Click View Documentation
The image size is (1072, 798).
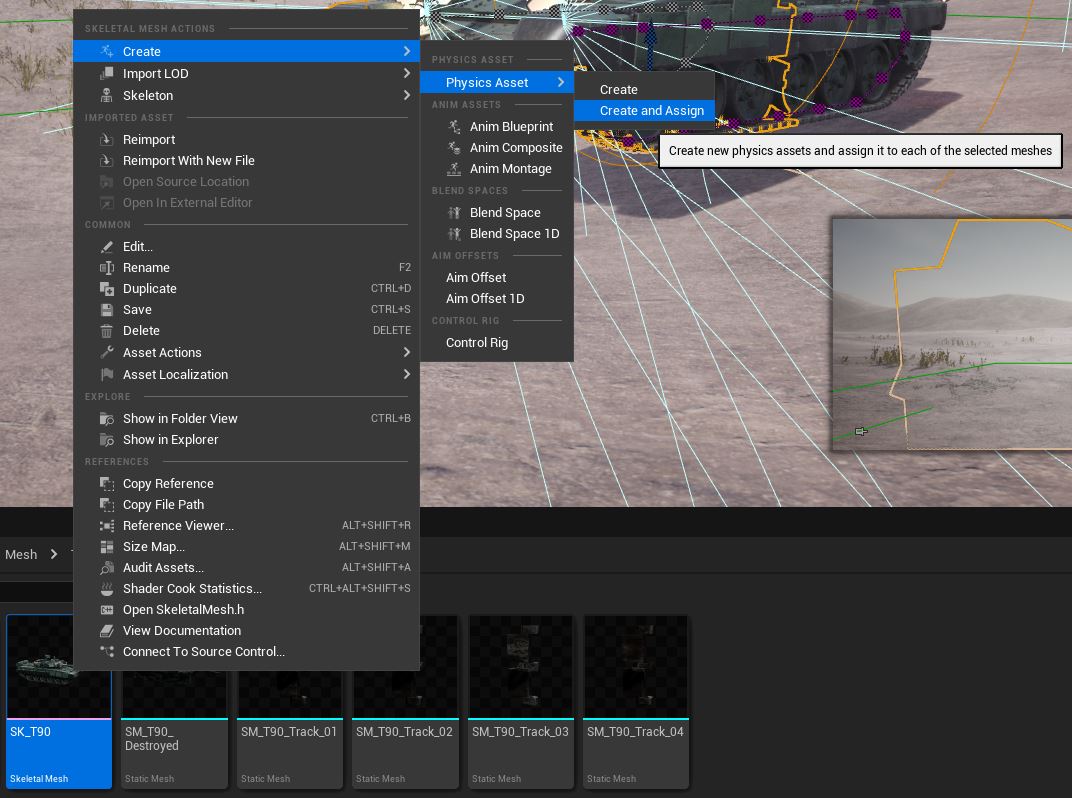pos(182,630)
